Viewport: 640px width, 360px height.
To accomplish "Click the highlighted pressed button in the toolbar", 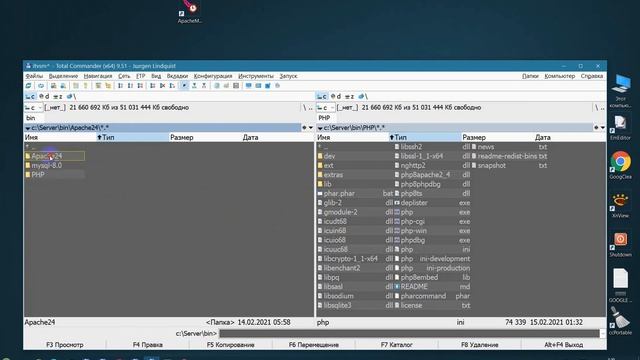I will [184, 86].
